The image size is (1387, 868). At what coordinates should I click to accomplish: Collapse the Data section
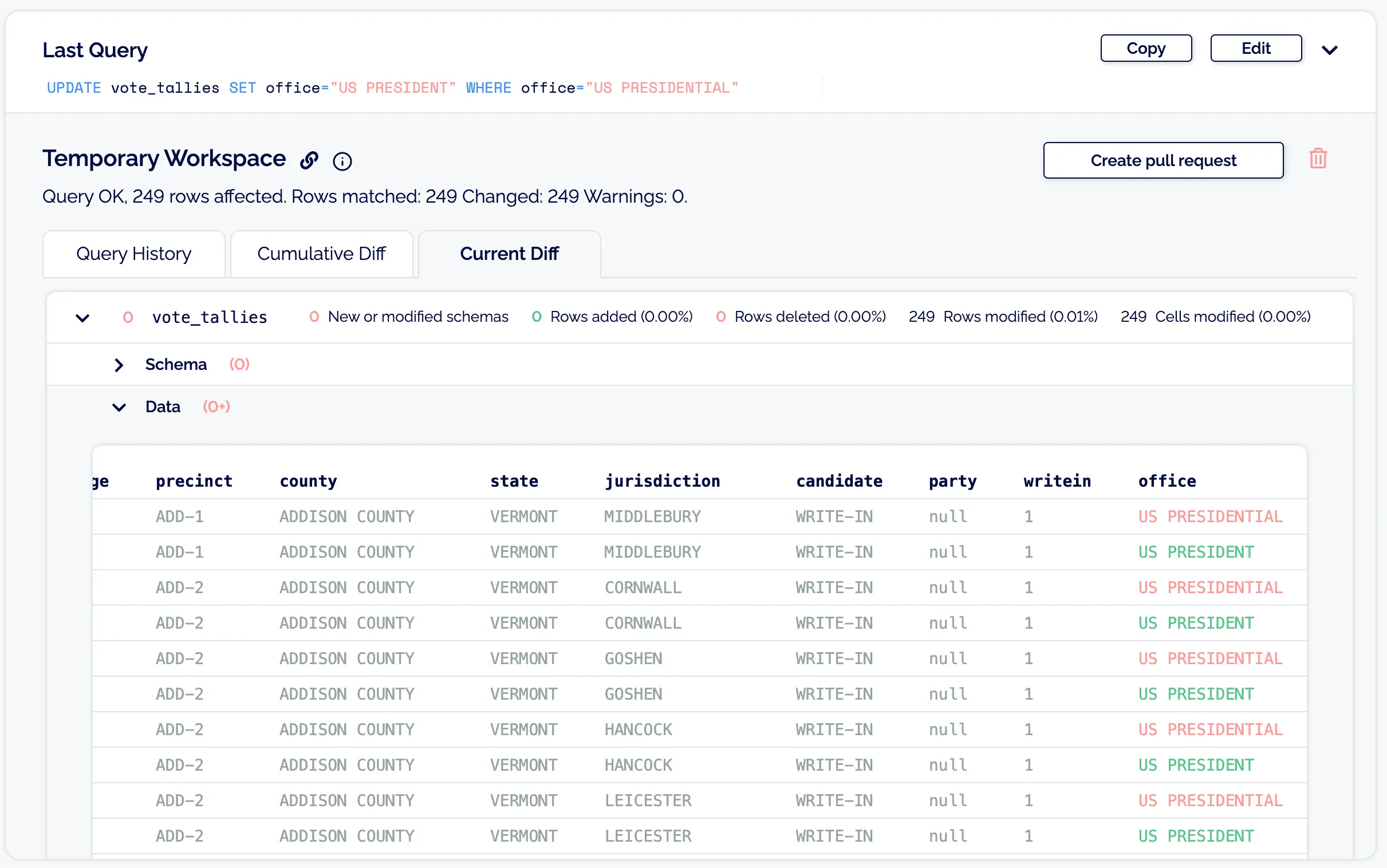(119, 408)
